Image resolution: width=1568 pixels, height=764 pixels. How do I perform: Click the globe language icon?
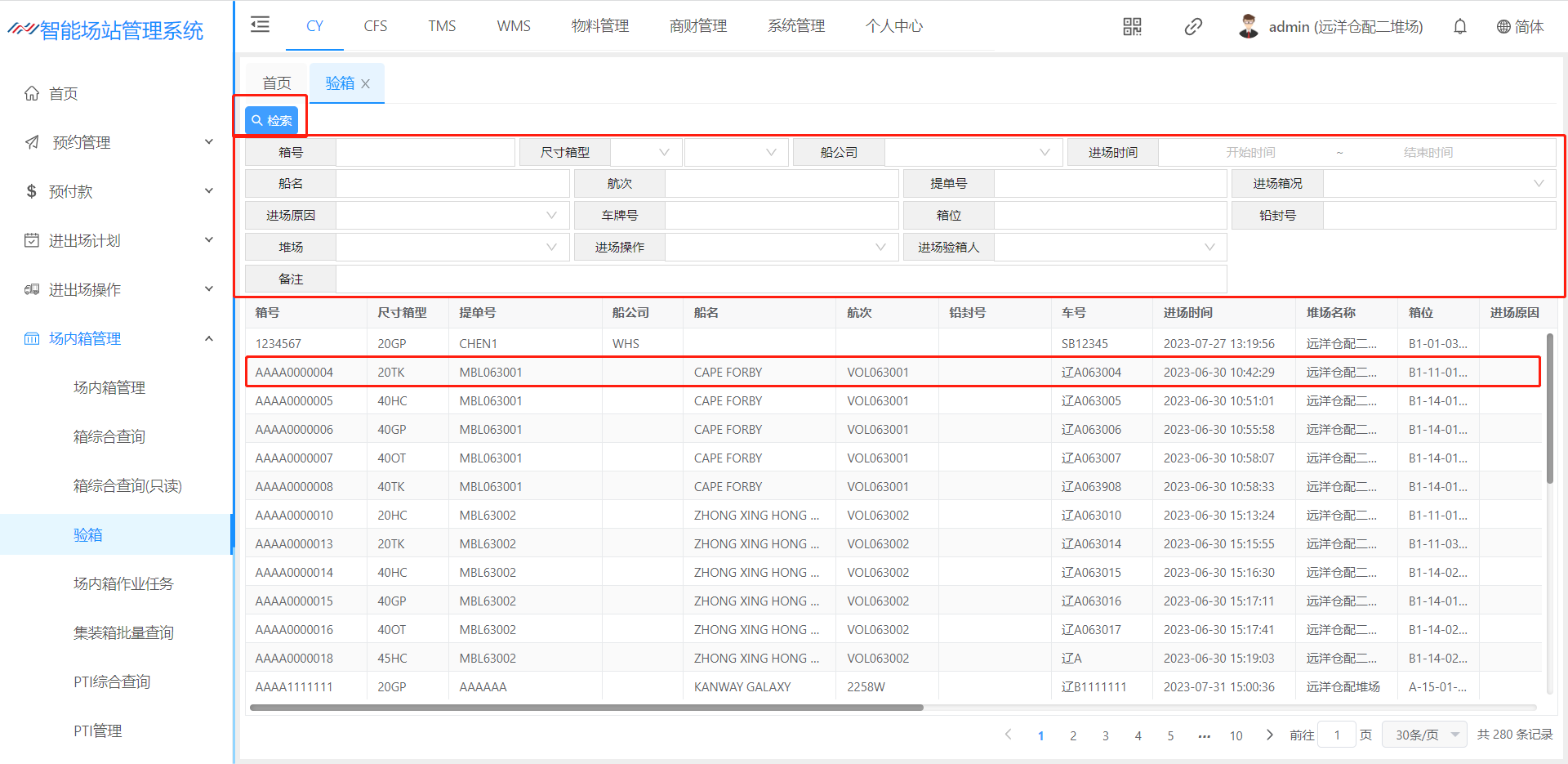click(x=1503, y=27)
